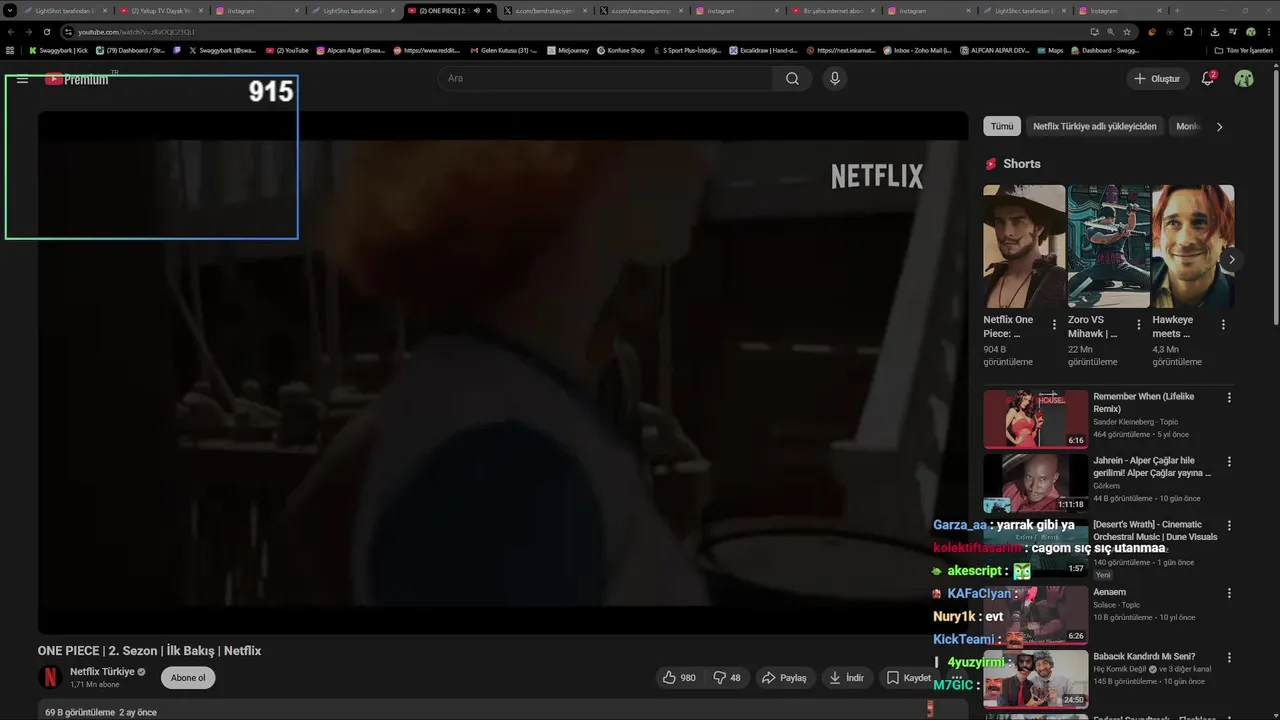Viewport: 1280px width, 720px height.
Task: Go back with the browser back arrow
Action: pos(10,32)
